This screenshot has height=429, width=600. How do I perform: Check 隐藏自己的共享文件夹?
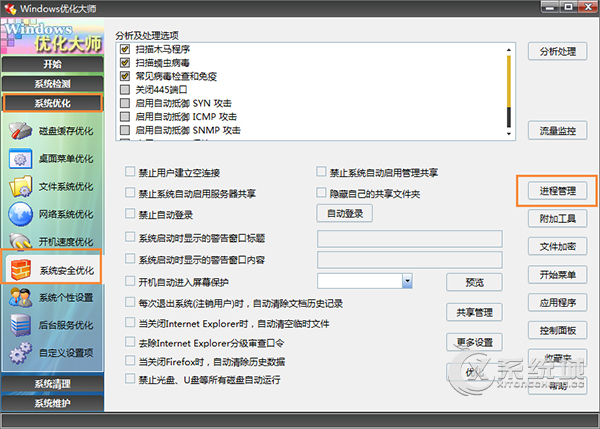[321, 192]
